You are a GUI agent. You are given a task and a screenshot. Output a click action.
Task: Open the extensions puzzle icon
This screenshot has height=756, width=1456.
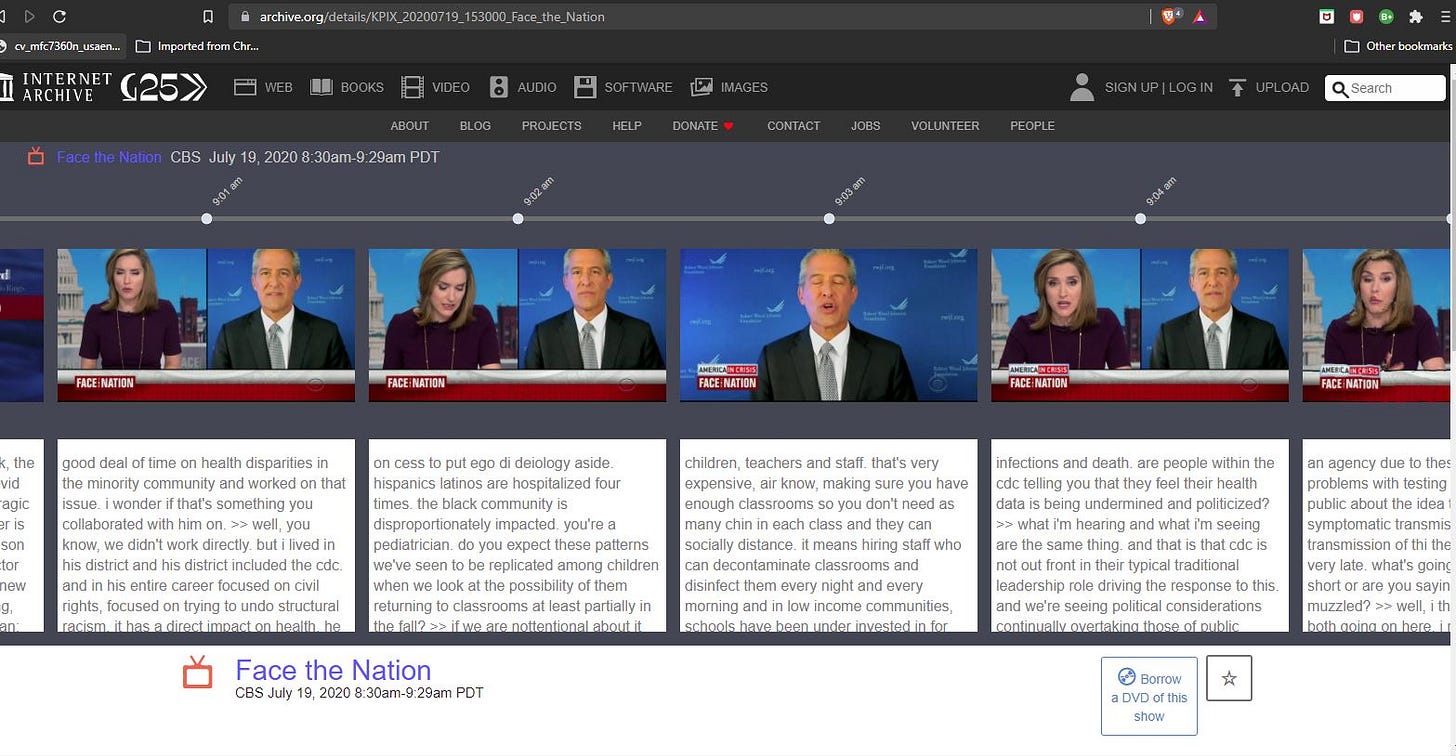(1415, 16)
